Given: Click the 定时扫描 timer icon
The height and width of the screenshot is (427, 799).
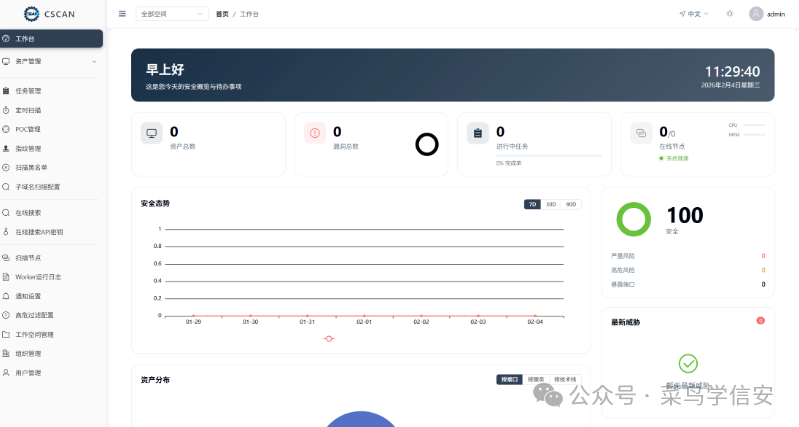Looking at the screenshot, I should (6, 110).
